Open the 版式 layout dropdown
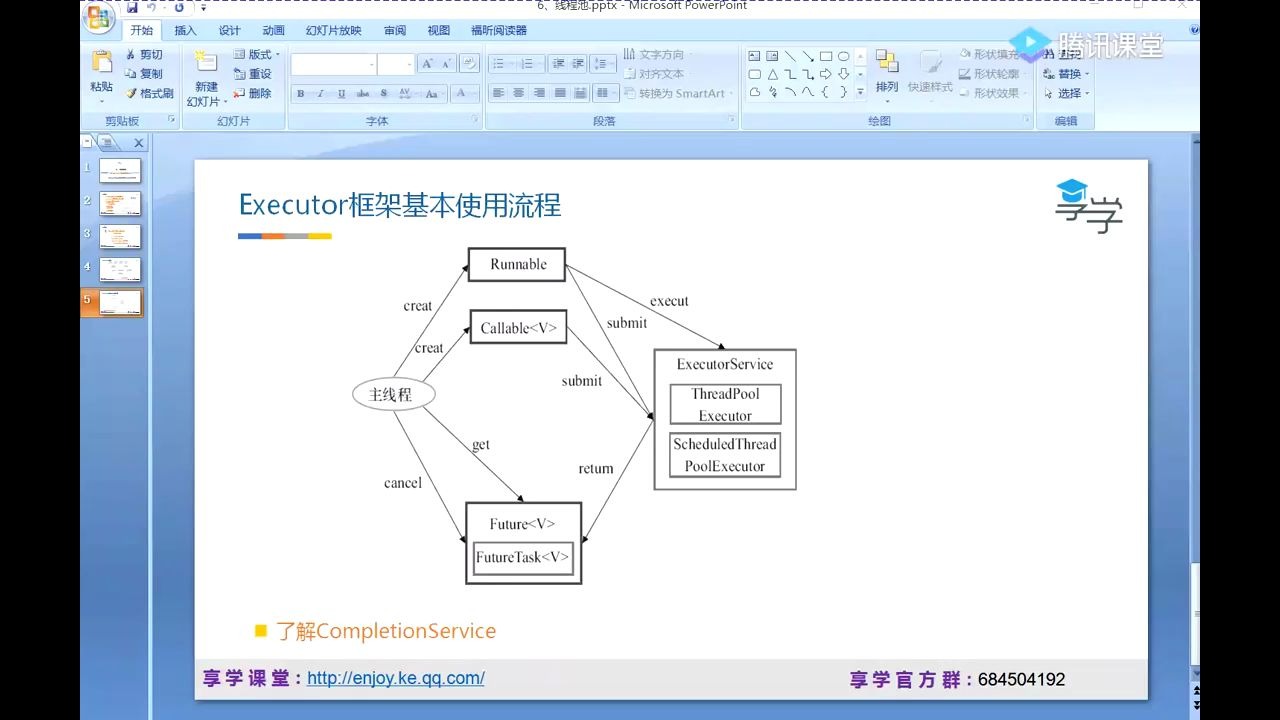This screenshot has width=1280, height=720. (257, 55)
